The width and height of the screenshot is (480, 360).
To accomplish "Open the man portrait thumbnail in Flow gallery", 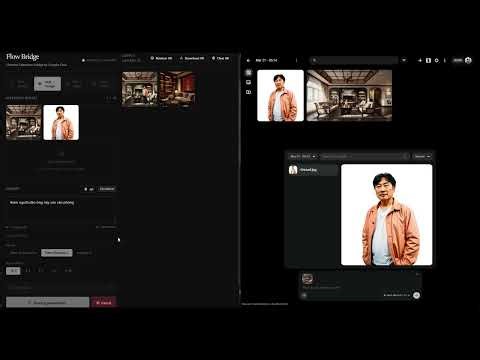I will (280, 95).
